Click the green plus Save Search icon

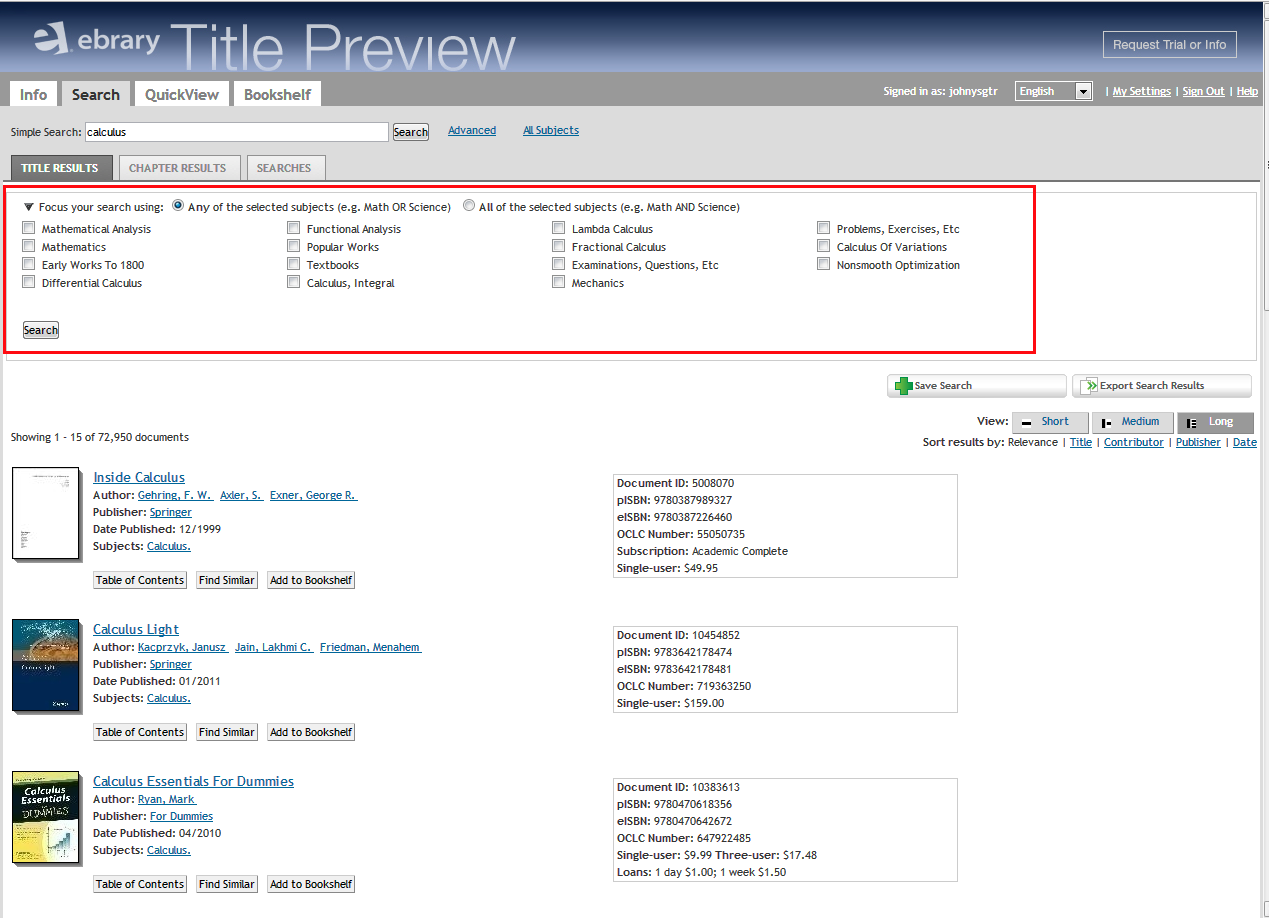pyautogui.click(x=903, y=386)
